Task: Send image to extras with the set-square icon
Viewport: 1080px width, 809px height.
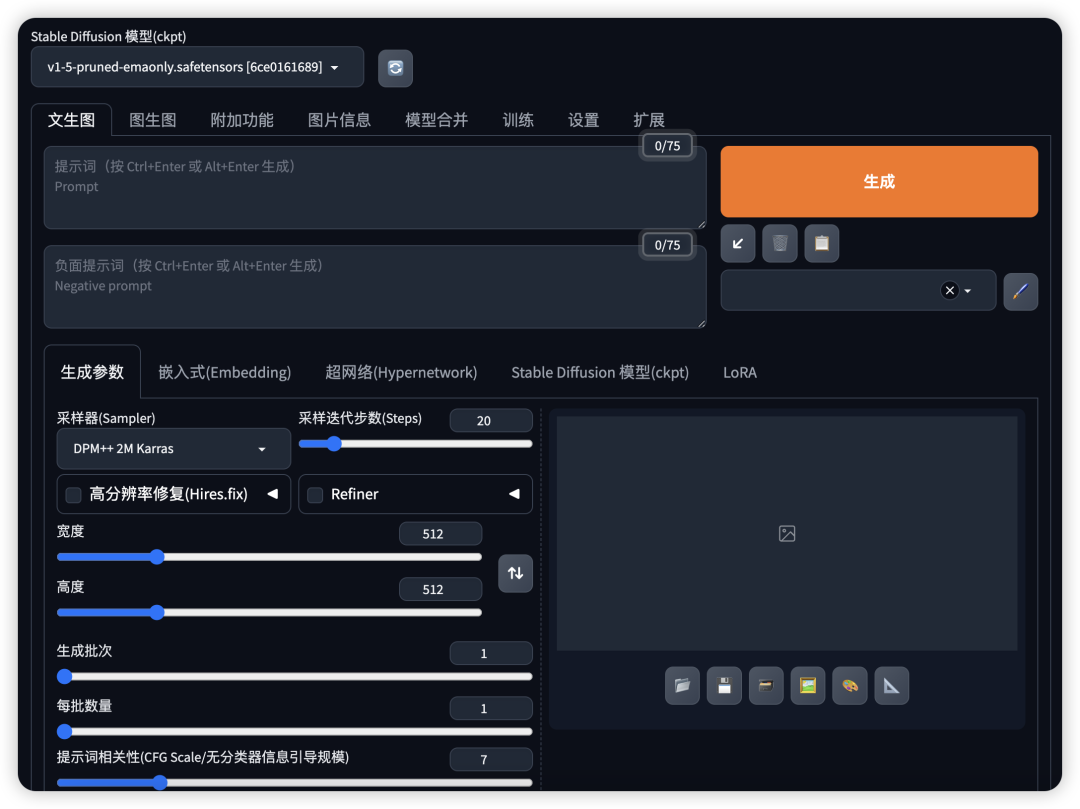Action: click(891, 685)
